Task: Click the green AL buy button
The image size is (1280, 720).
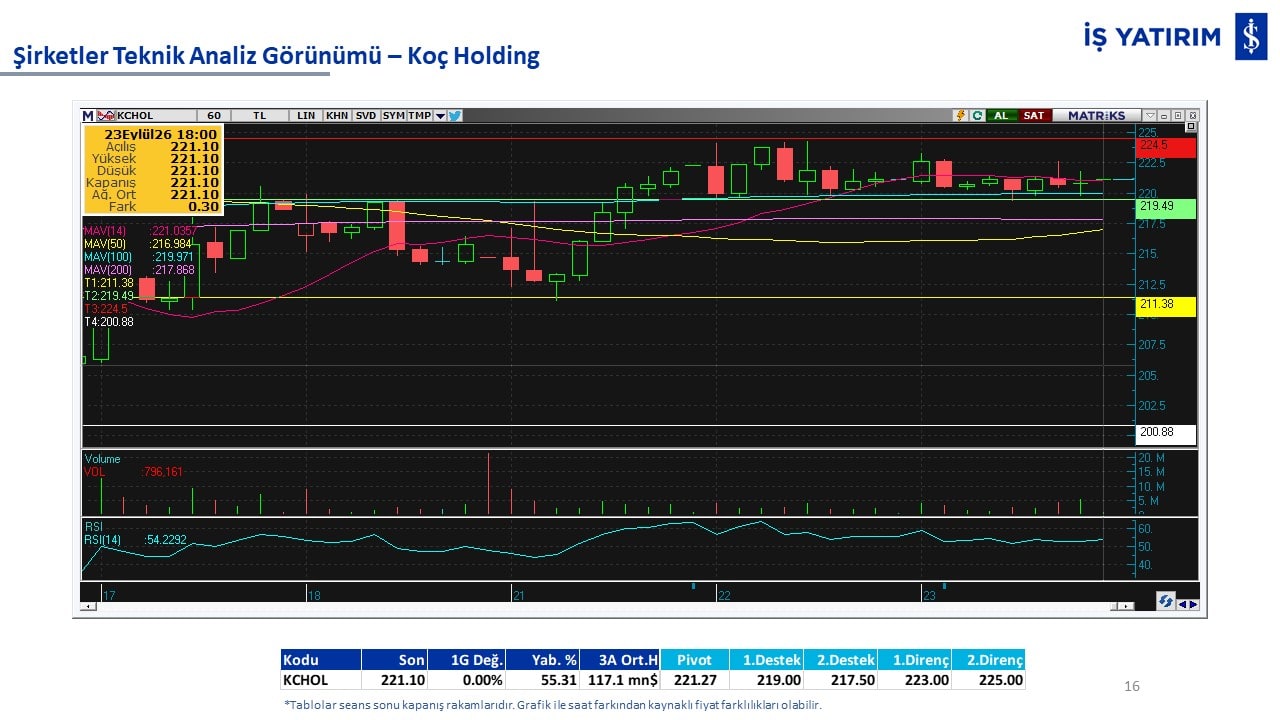Action: [1001, 115]
